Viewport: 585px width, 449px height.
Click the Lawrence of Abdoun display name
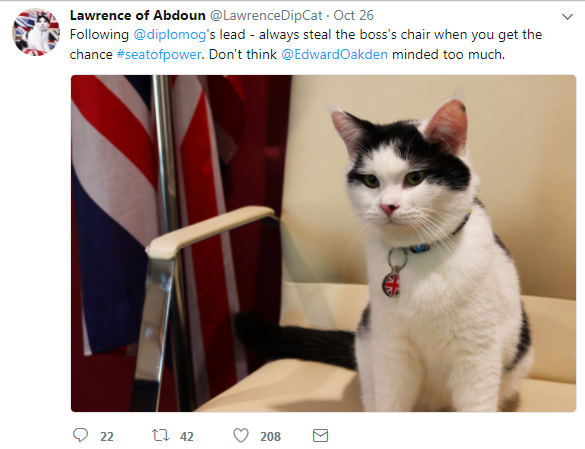coord(138,15)
